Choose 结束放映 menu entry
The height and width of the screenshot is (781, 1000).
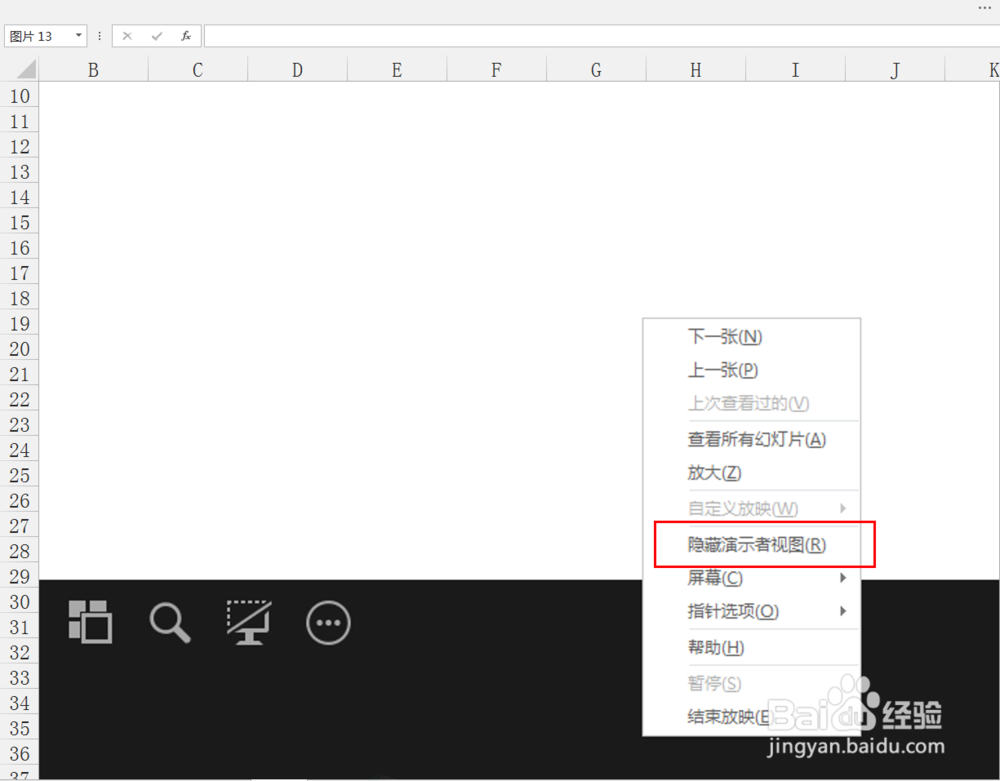(x=751, y=717)
